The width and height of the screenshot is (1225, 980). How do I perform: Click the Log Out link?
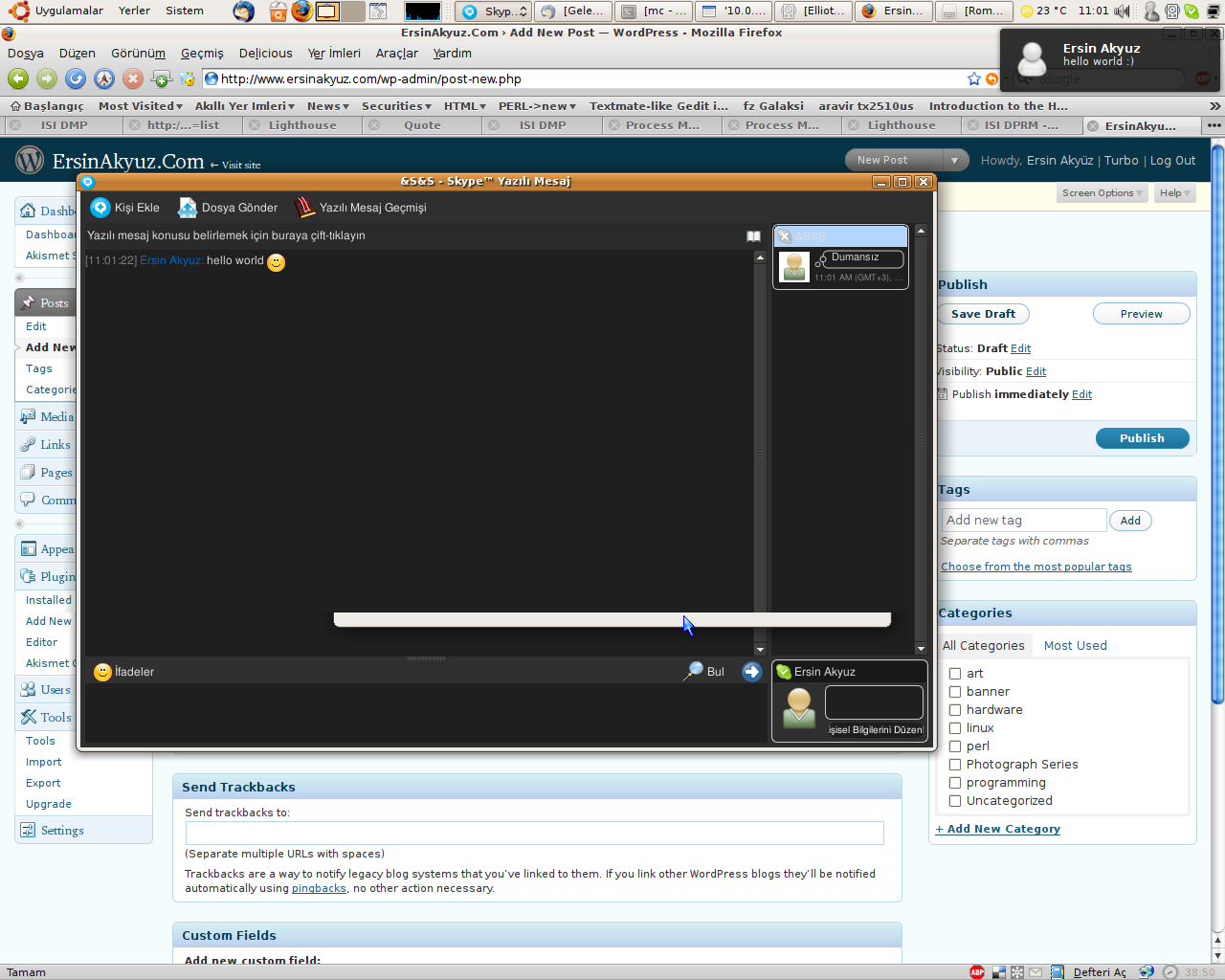pyautogui.click(x=1172, y=161)
